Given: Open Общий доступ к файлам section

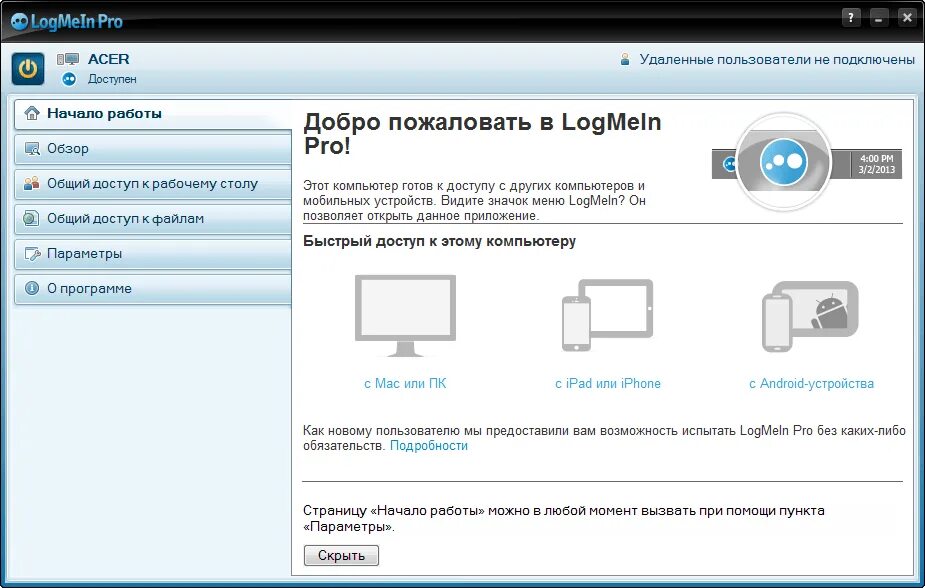Looking at the screenshot, I should tap(153, 219).
